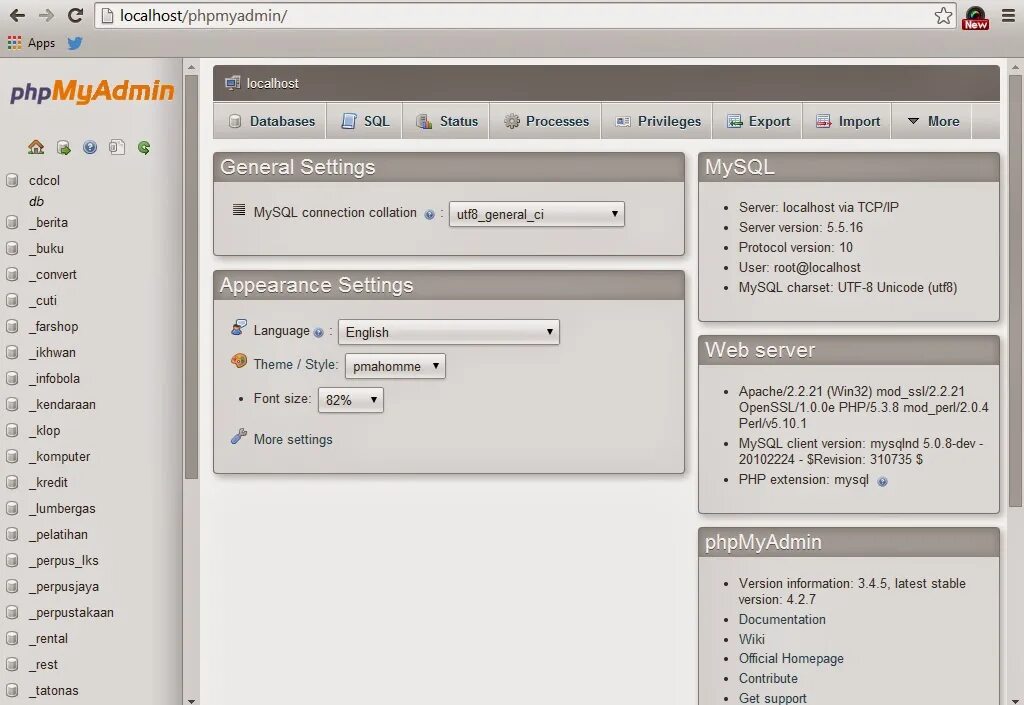Click the database icon beside _klop

click(12, 431)
